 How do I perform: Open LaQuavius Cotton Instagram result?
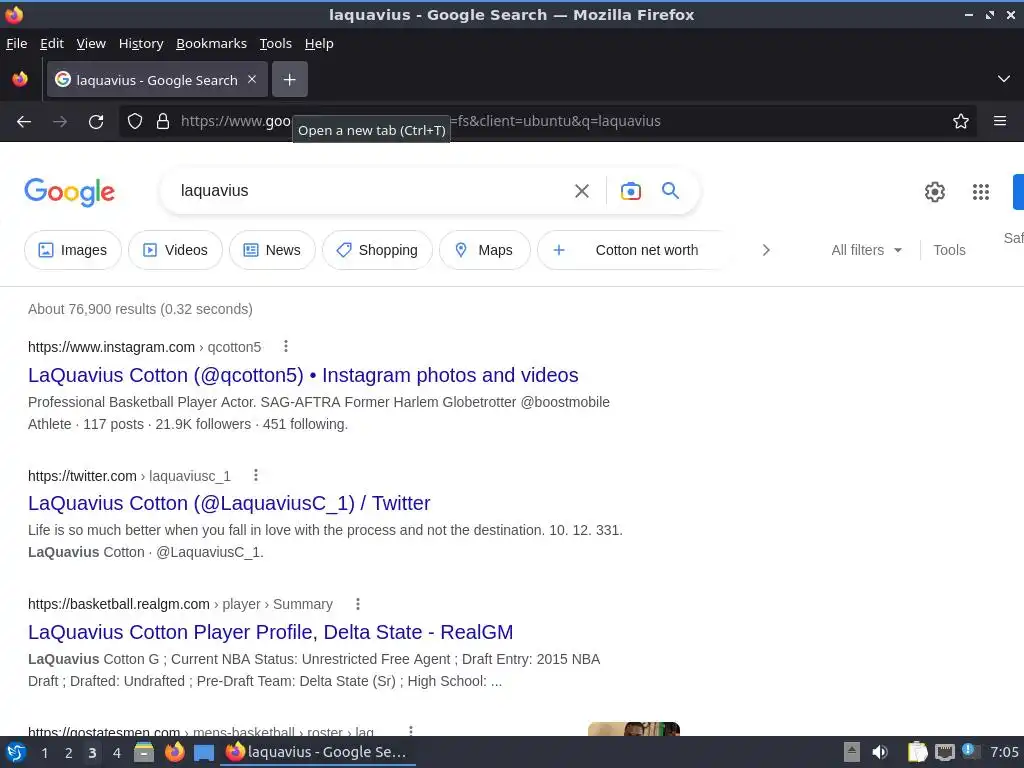point(303,376)
